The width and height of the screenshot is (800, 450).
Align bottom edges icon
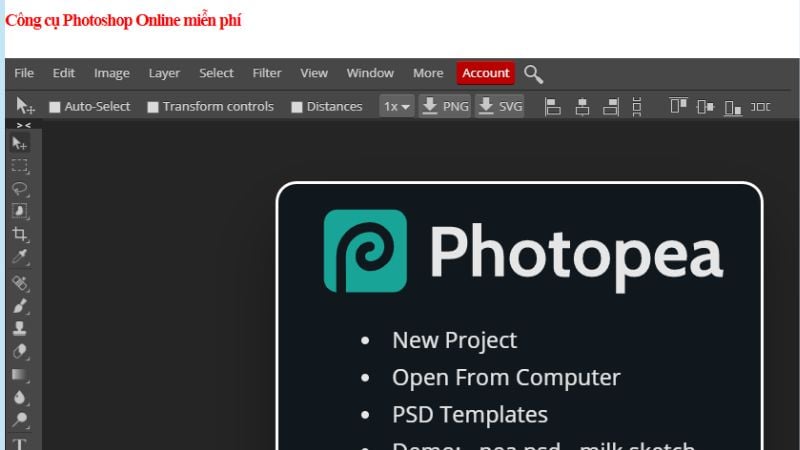click(733, 107)
